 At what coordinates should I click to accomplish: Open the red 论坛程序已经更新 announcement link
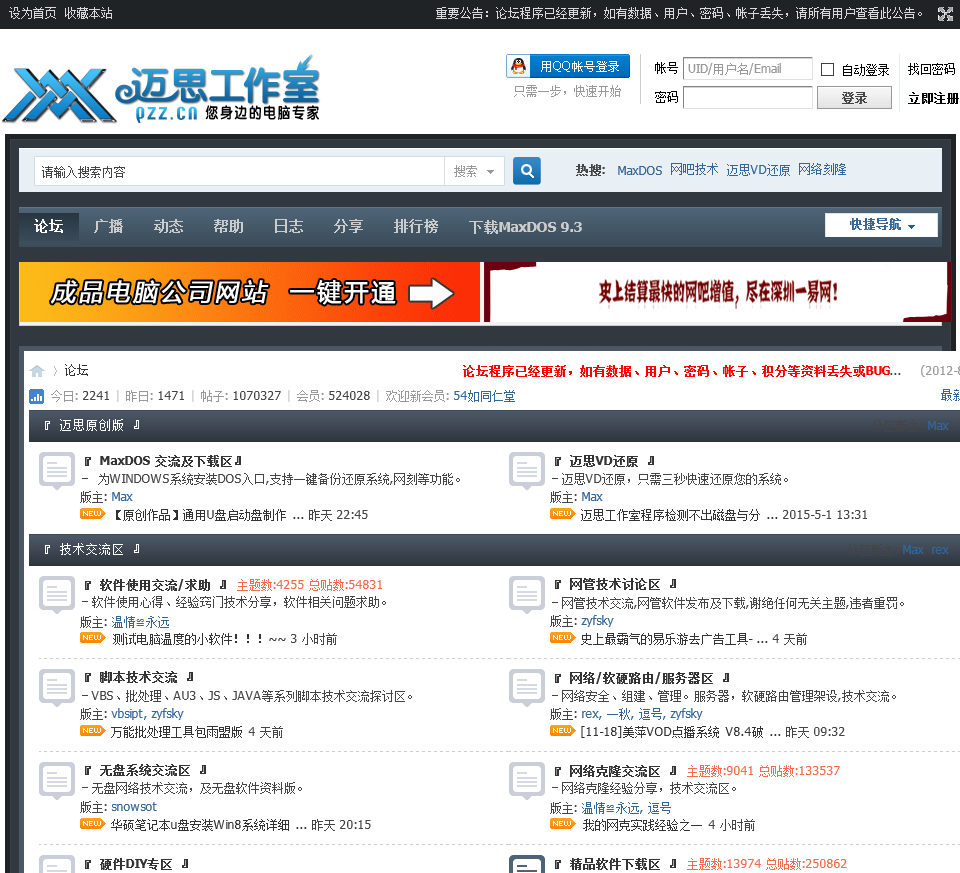(x=681, y=371)
